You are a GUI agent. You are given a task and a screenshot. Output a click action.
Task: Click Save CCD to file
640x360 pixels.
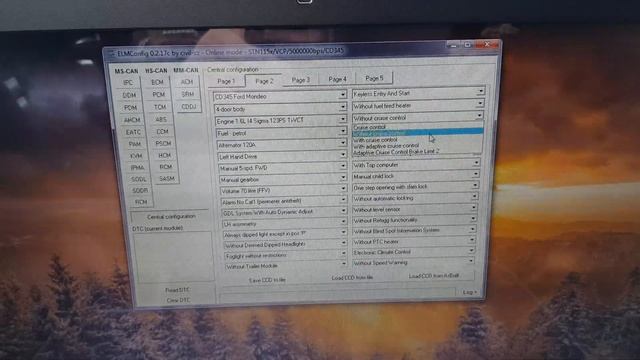[x=267, y=280]
